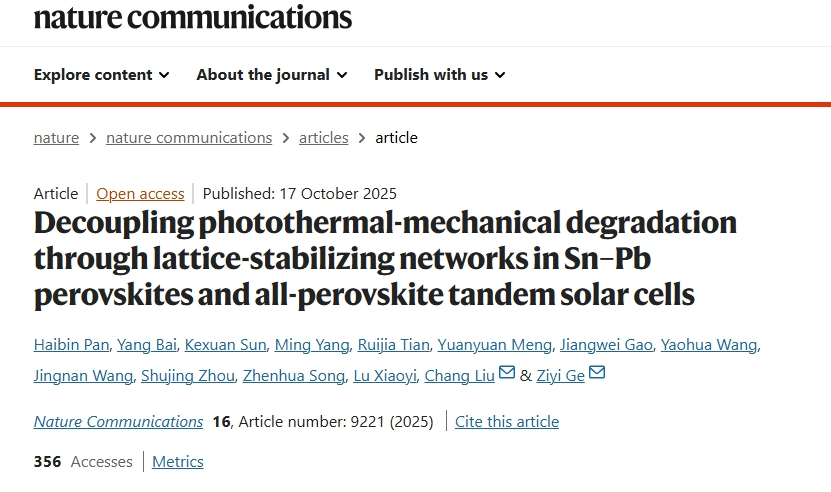View article Metrics
The image size is (831, 492).
(178, 462)
